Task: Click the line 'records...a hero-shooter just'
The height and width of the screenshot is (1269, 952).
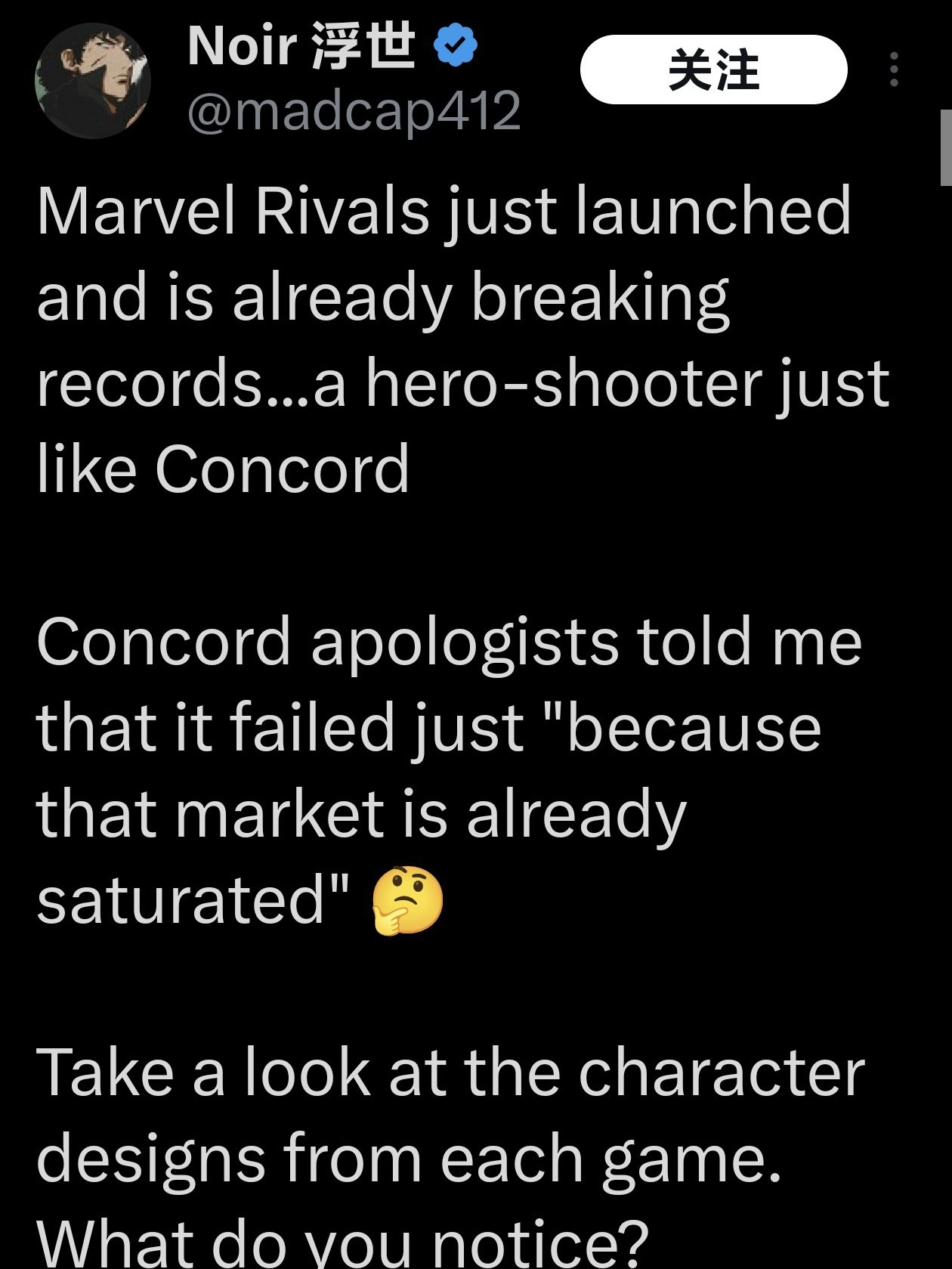Action: pyautogui.click(x=463, y=384)
